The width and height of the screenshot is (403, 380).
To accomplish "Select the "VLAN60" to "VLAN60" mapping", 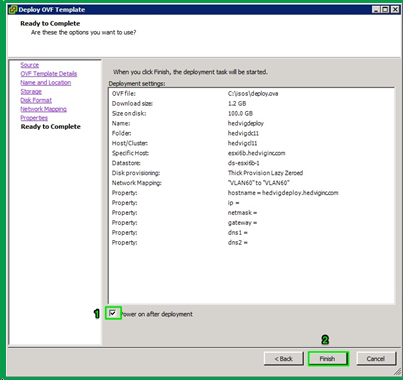I will [x=259, y=183].
